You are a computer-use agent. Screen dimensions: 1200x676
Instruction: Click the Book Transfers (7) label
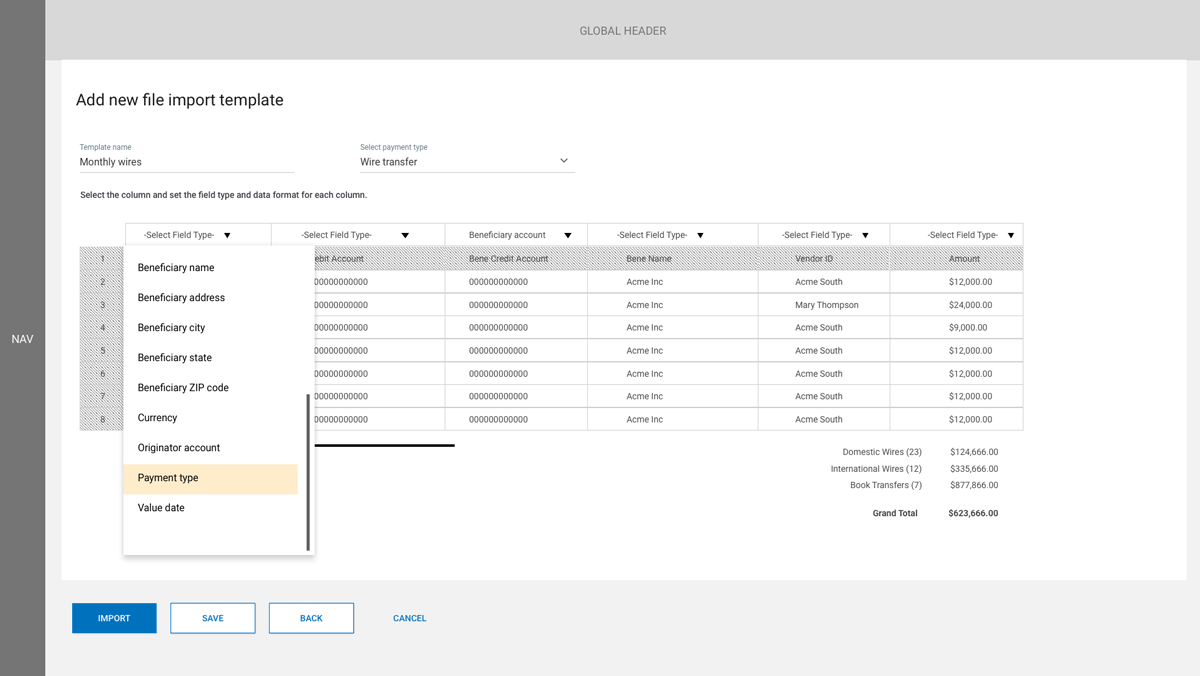(x=886, y=485)
